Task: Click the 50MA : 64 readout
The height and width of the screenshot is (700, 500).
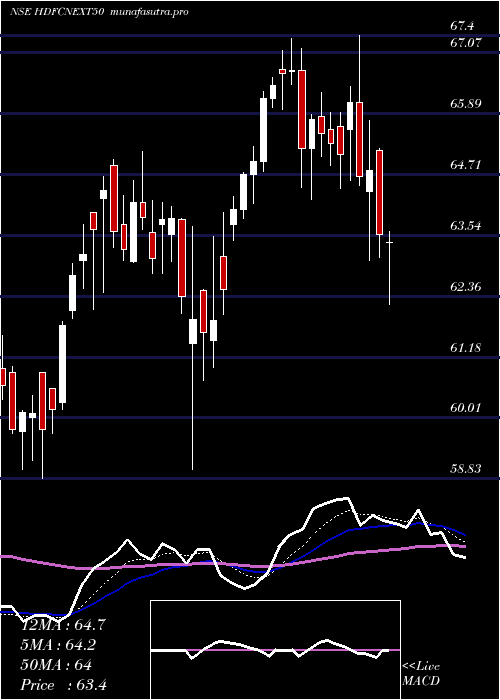Action: 57,665
